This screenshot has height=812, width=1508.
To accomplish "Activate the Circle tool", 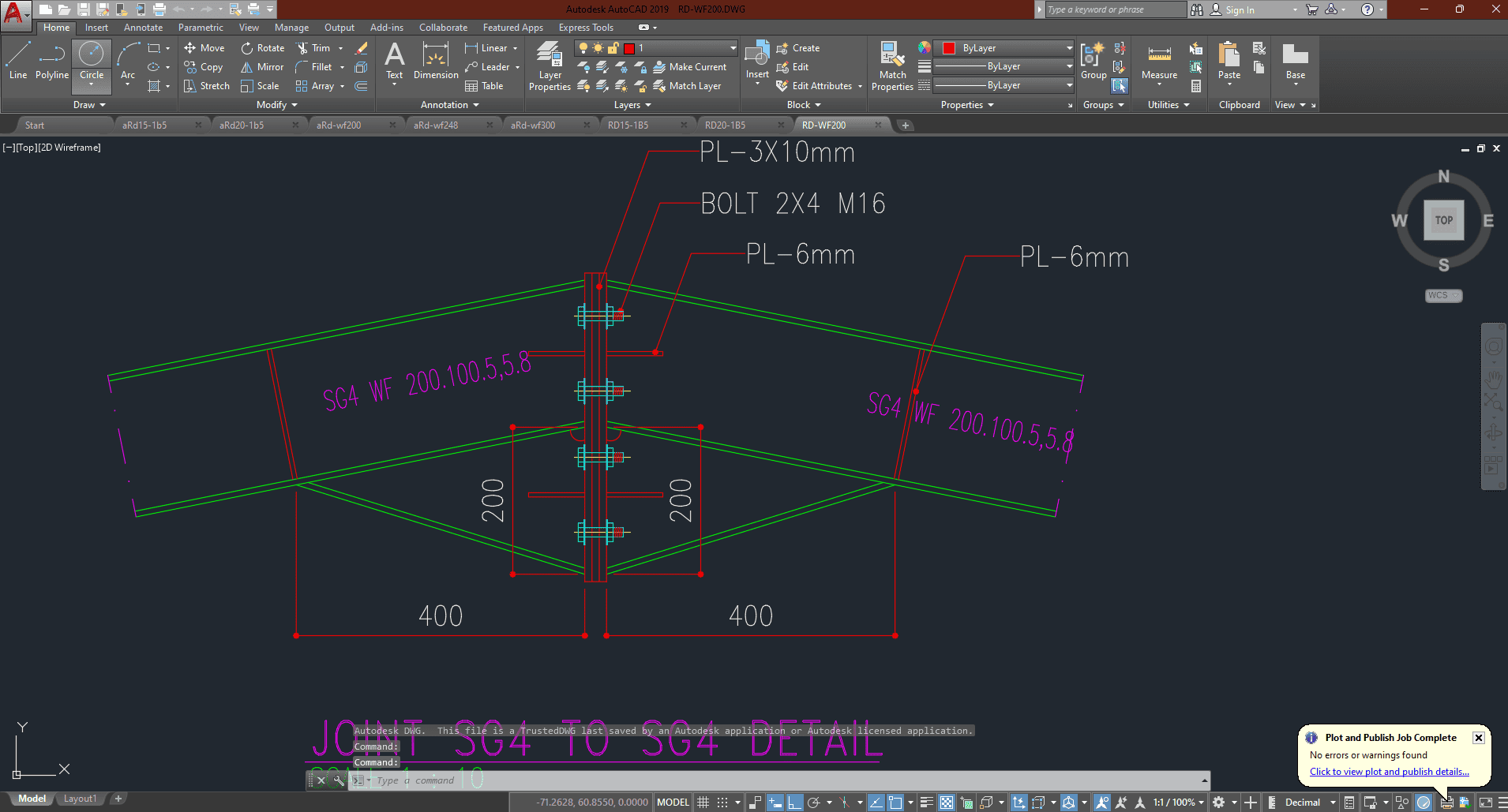I will point(92,62).
